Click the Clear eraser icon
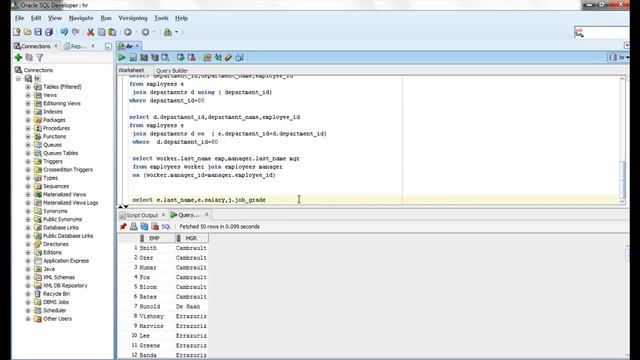Viewport: 640px width, 360px height. pyautogui.click(x=229, y=58)
